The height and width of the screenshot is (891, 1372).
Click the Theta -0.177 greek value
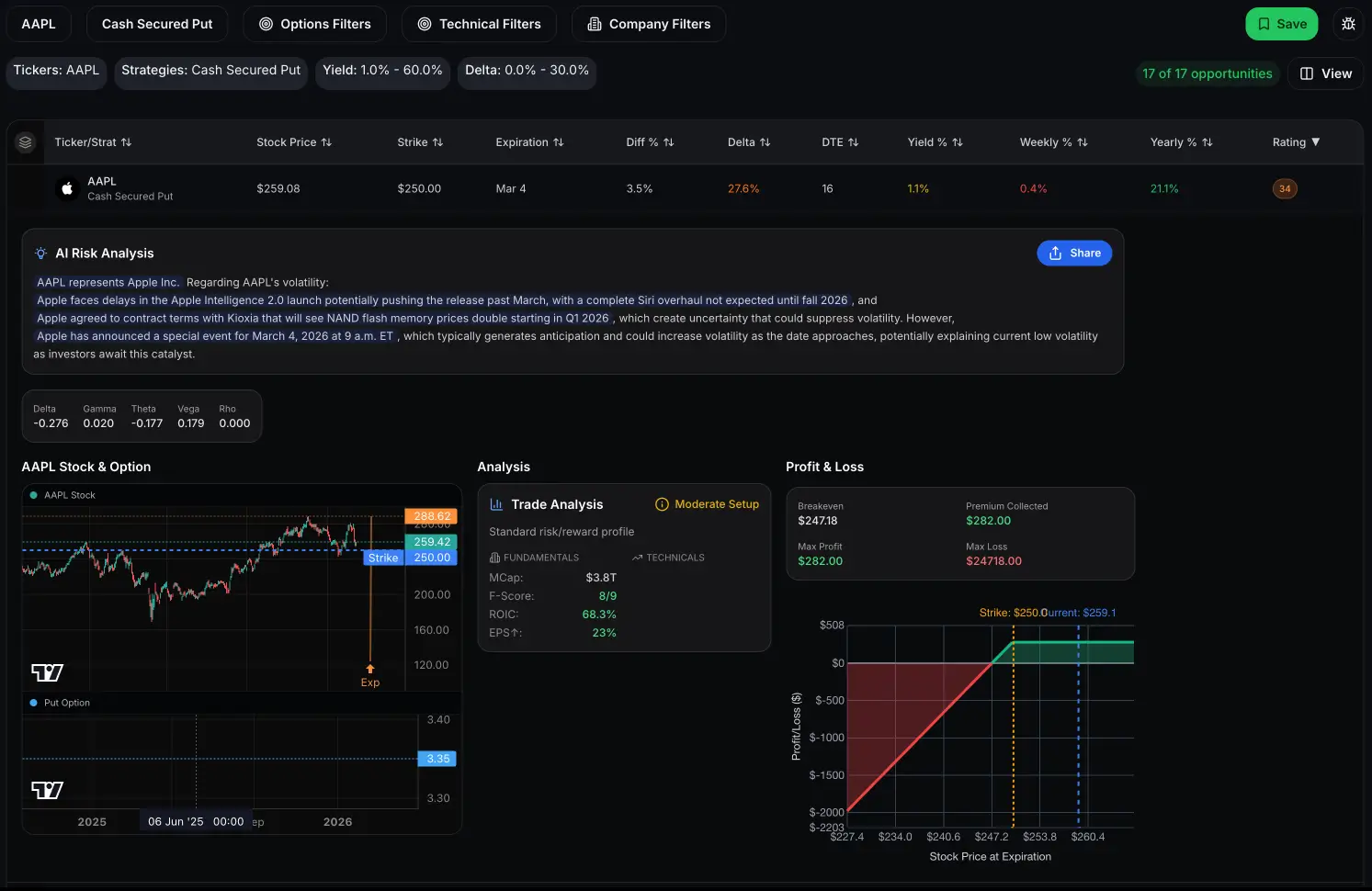click(147, 423)
